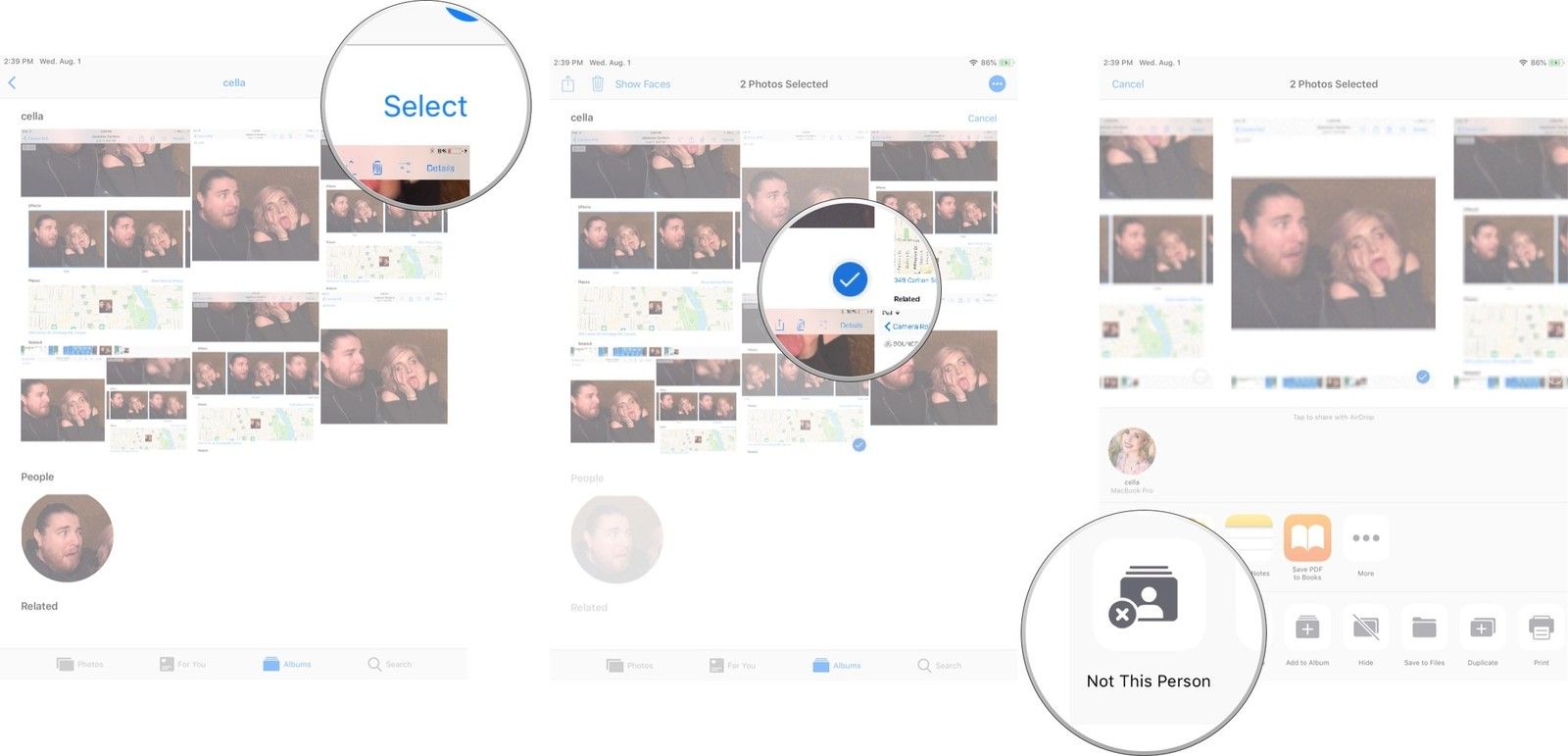Switch to Albums tab in left screen

[286, 664]
